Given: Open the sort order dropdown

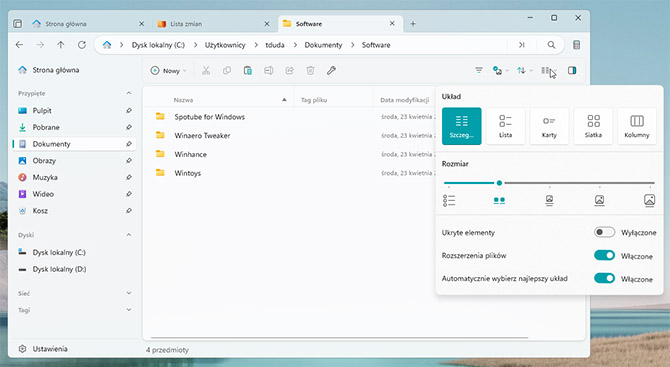Looking at the screenshot, I should pyautogui.click(x=525, y=70).
